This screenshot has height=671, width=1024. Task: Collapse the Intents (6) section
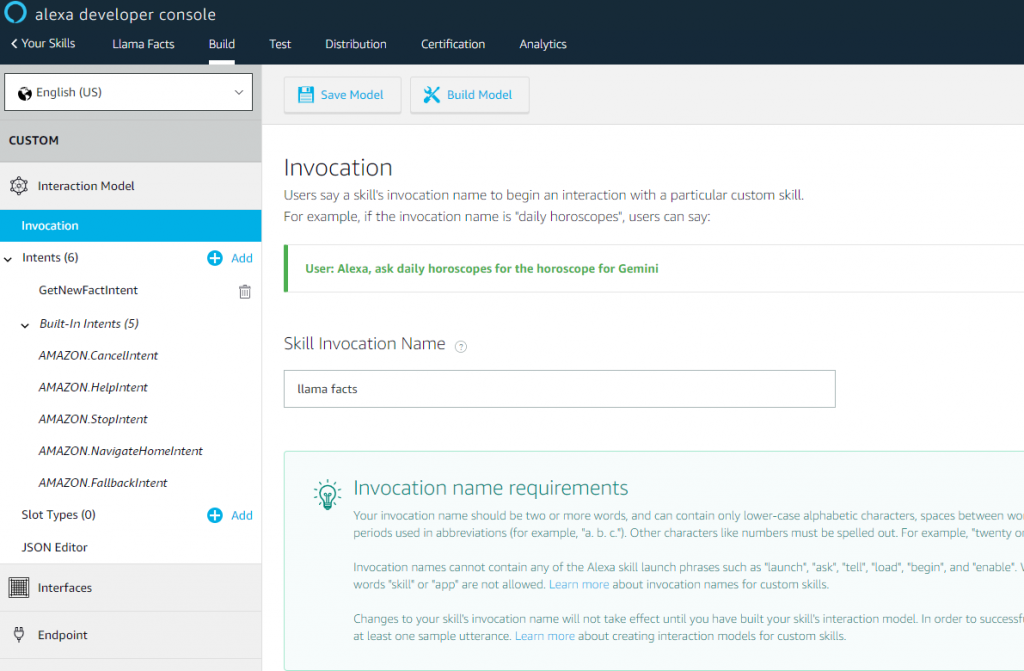point(8,259)
